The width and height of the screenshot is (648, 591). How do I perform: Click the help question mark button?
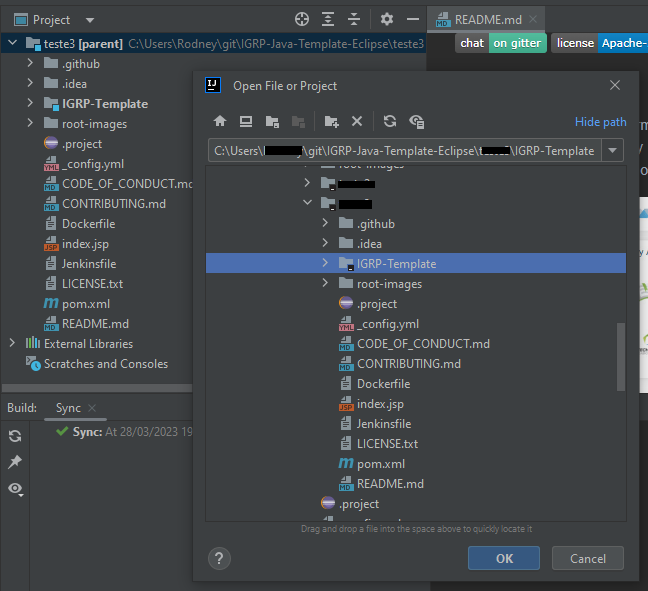click(219, 559)
